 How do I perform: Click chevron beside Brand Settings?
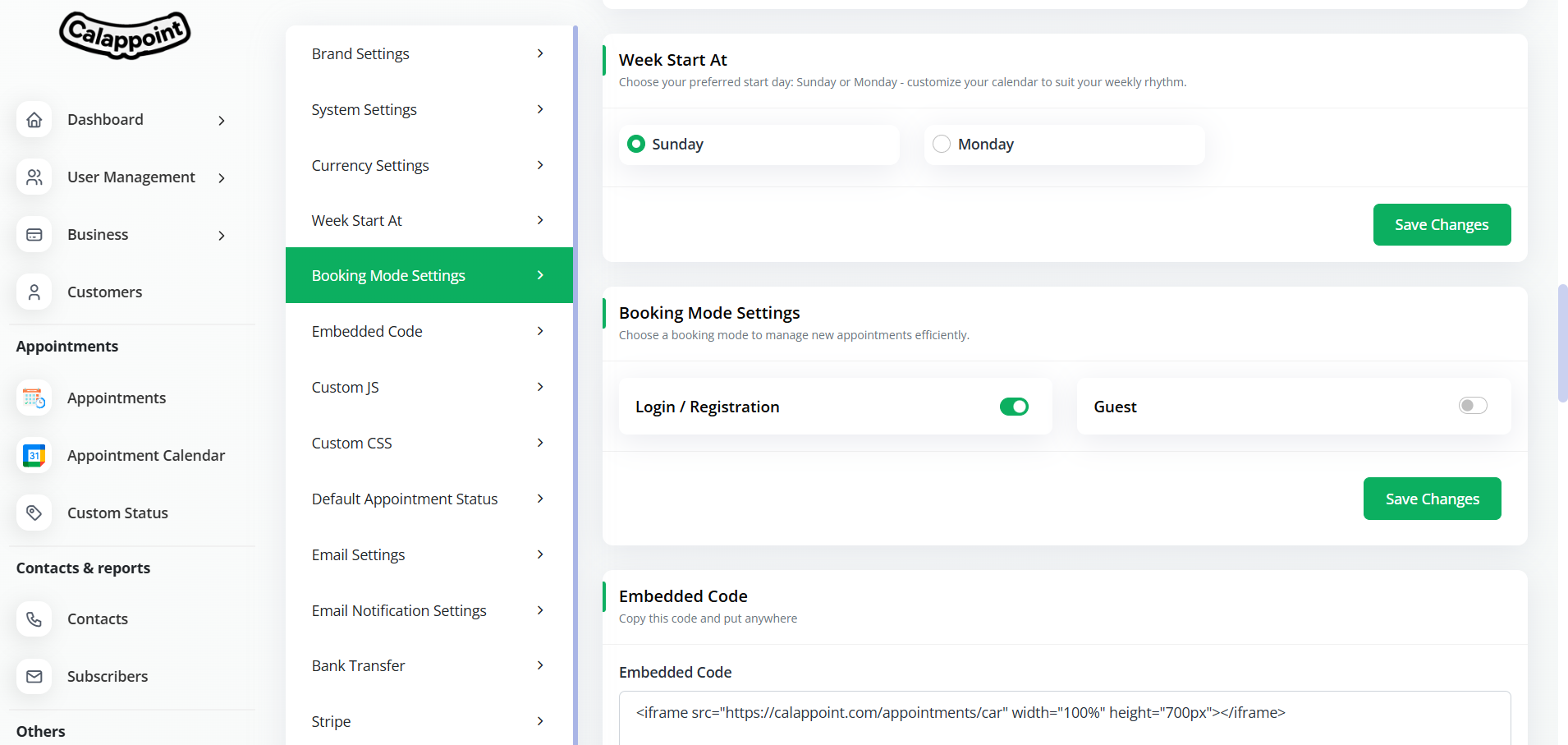(x=540, y=53)
